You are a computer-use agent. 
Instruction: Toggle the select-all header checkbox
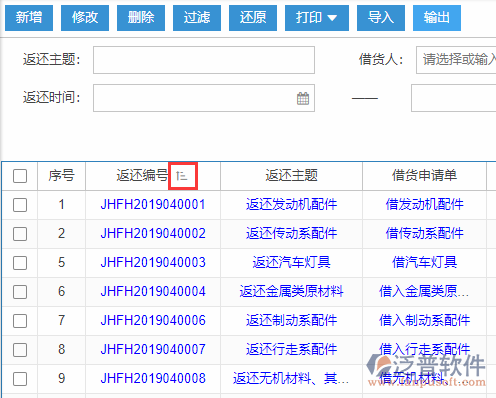(x=20, y=176)
